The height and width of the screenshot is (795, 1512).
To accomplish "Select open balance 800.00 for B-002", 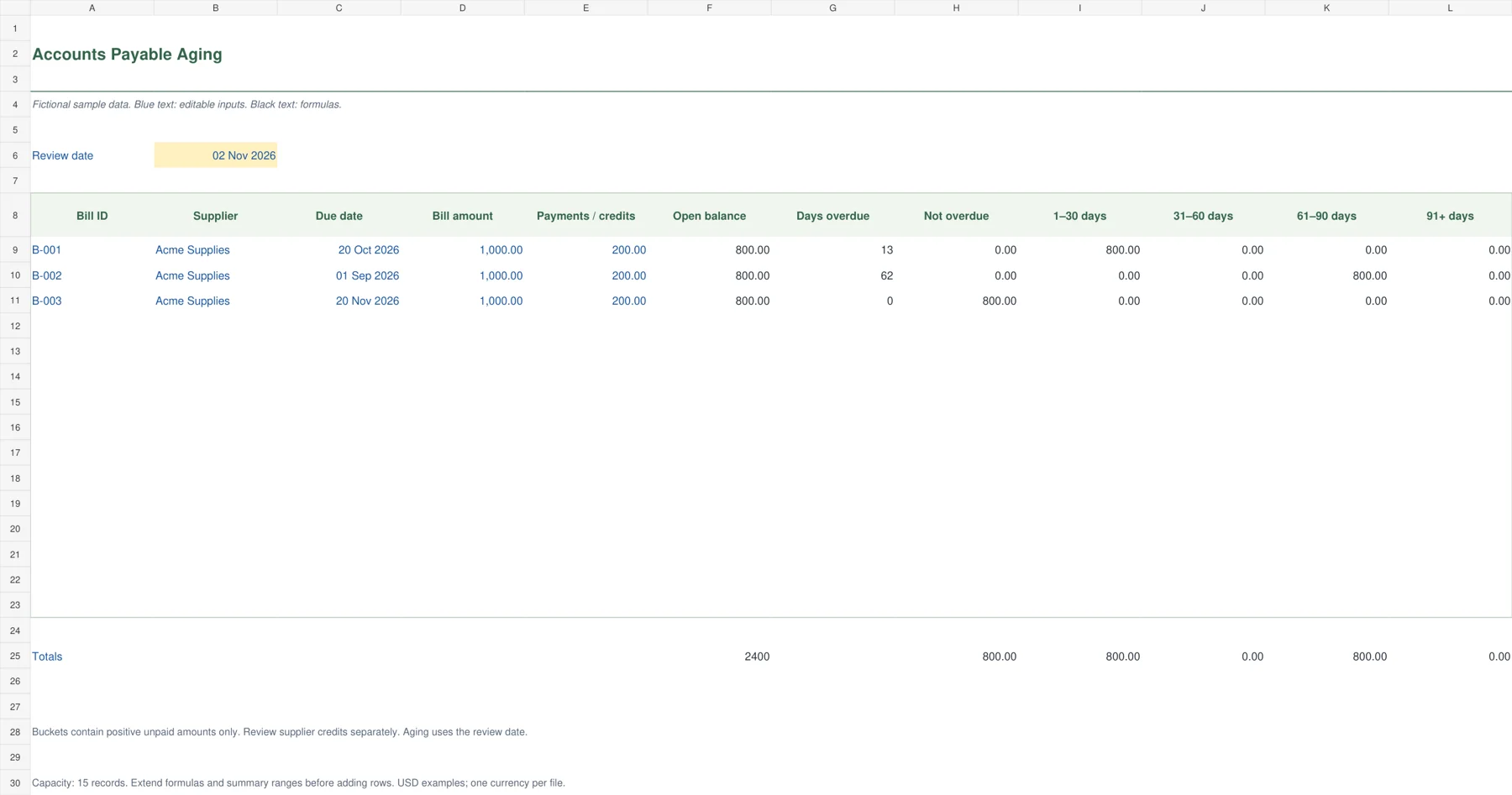I will pos(709,275).
